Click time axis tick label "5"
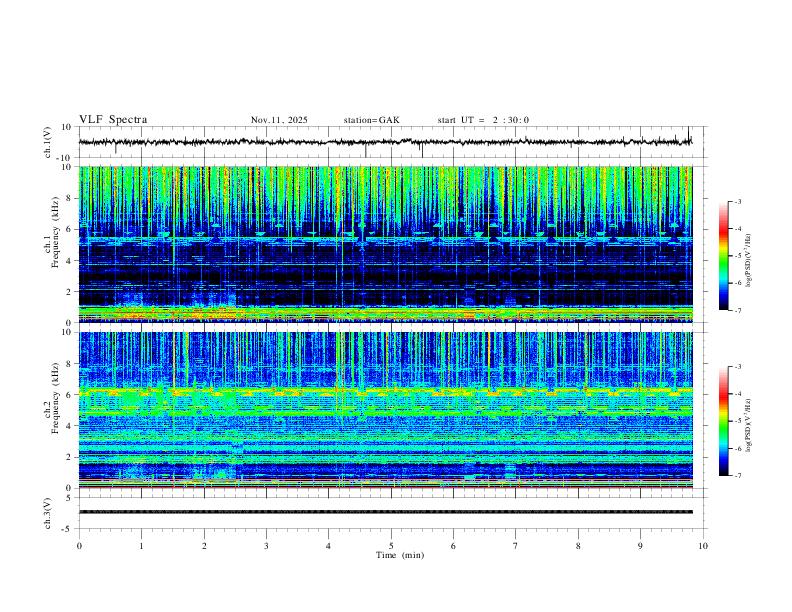 (x=391, y=546)
